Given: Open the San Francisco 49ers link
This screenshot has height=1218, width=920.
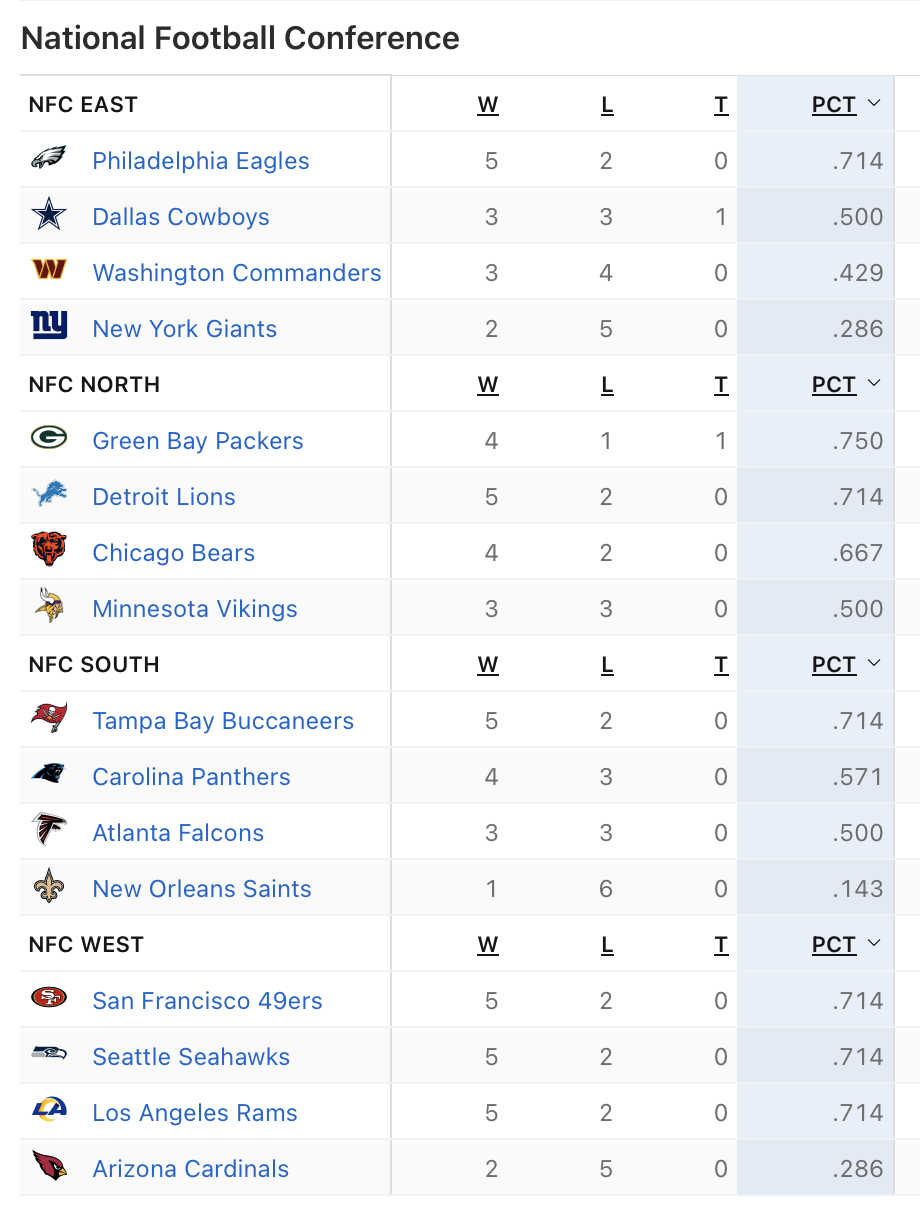Looking at the screenshot, I should click(x=207, y=1001).
